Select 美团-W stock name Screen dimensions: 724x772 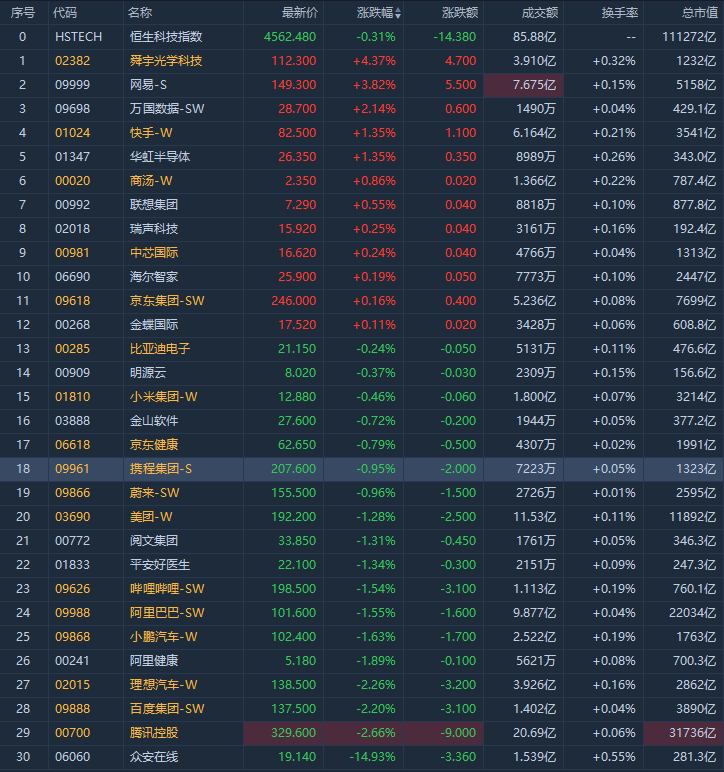[151, 517]
